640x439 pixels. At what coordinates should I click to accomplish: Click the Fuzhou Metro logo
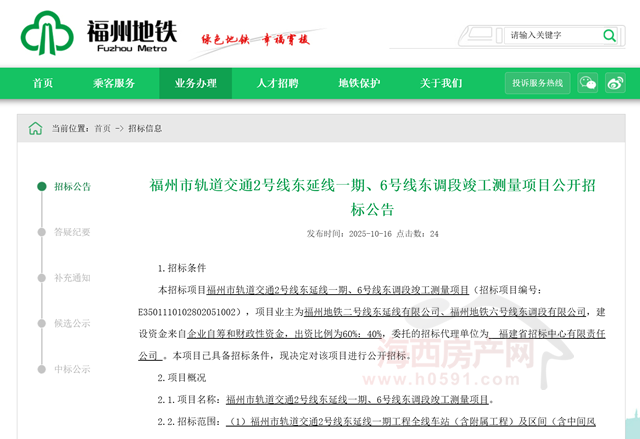[98, 34]
